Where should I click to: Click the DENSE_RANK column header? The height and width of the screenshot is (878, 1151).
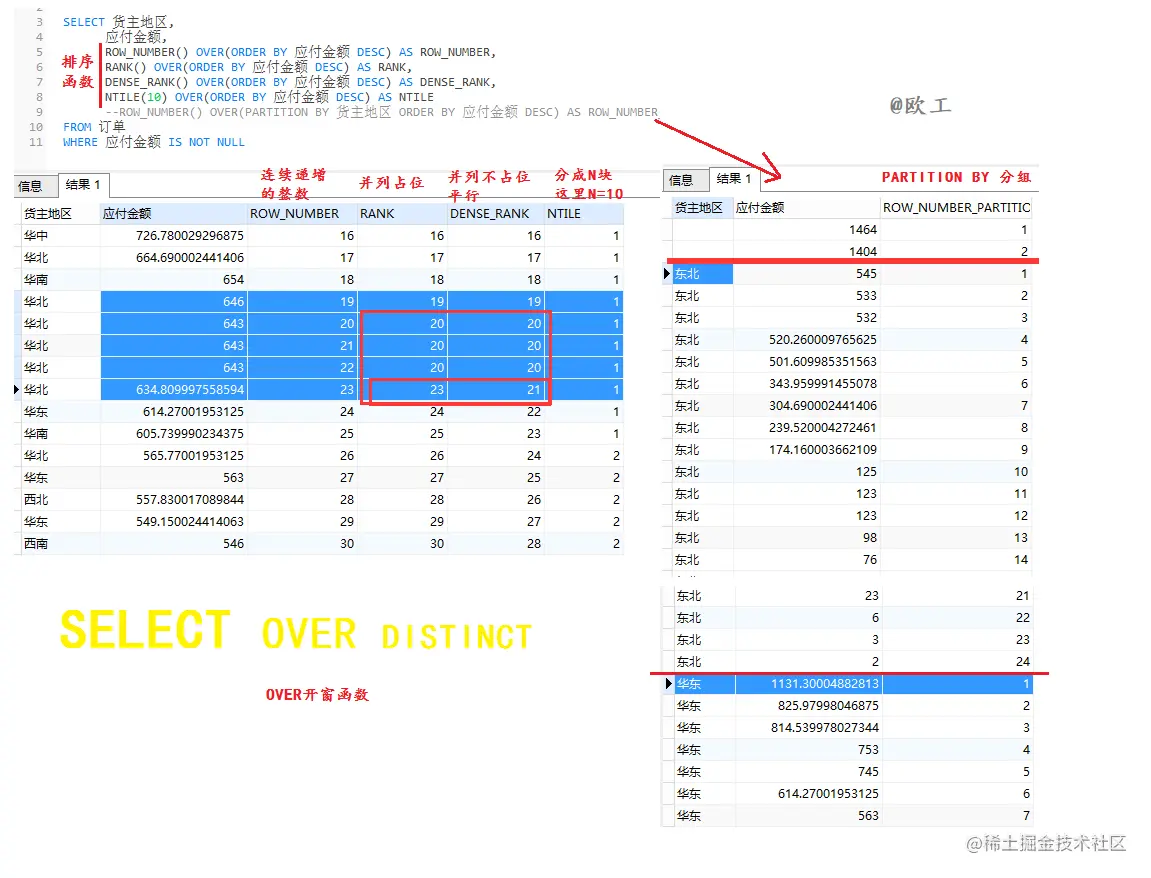pyautogui.click(x=495, y=214)
